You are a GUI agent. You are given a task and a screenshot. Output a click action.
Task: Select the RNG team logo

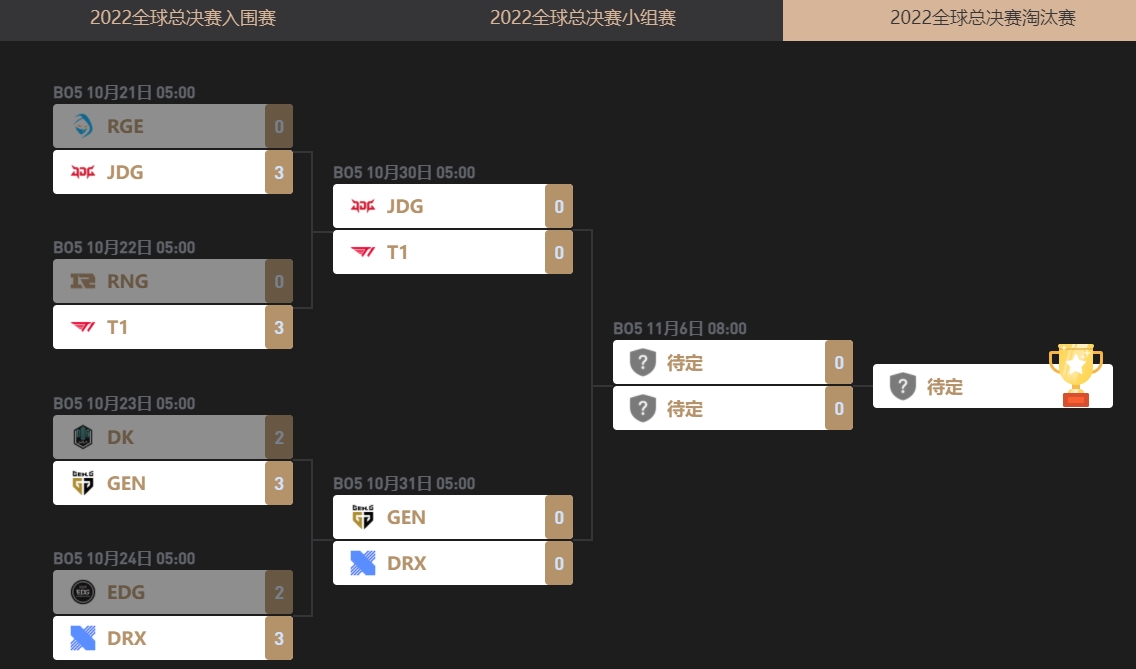click(x=81, y=281)
